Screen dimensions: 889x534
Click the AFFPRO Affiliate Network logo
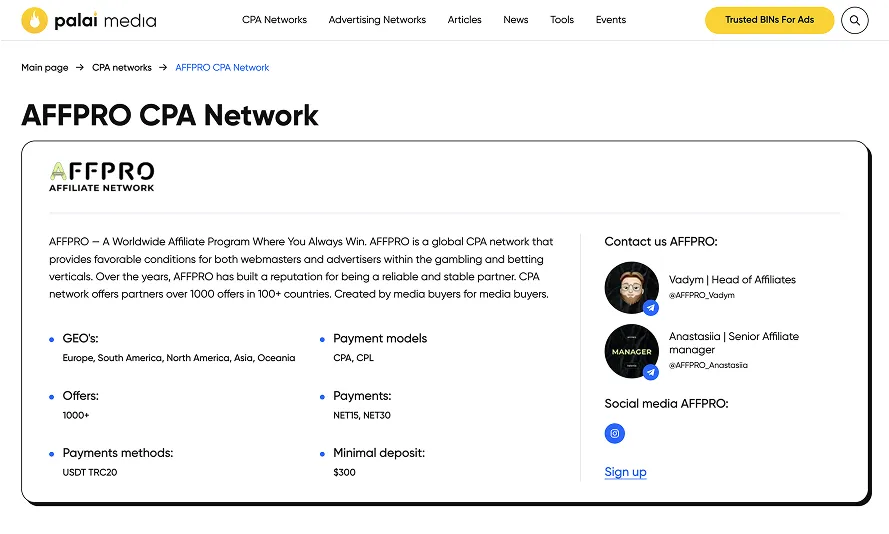click(x=102, y=176)
